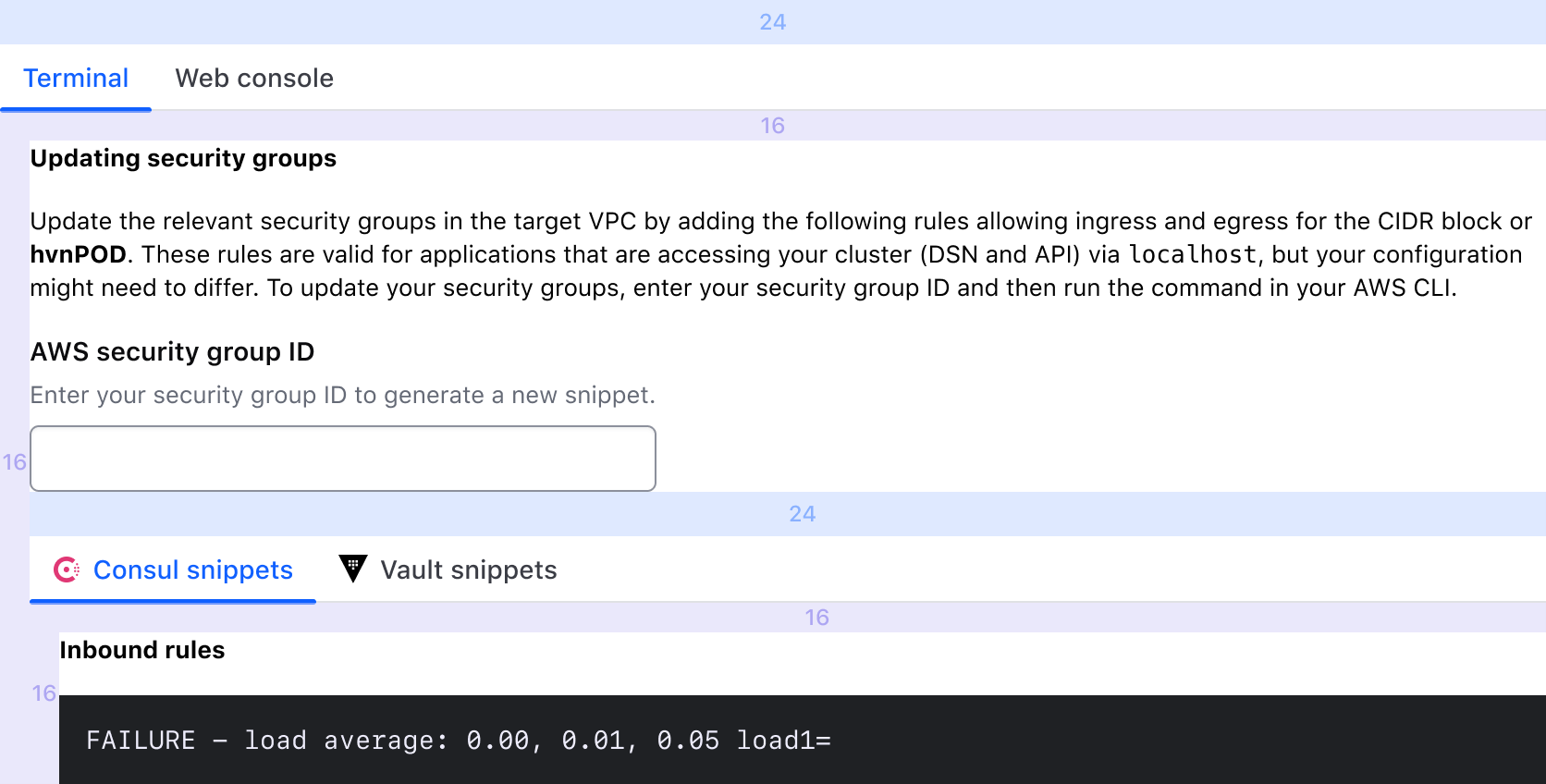This screenshot has width=1546, height=784.
Task: Switch to the Consul snippets tab
Action: (192, 570)
